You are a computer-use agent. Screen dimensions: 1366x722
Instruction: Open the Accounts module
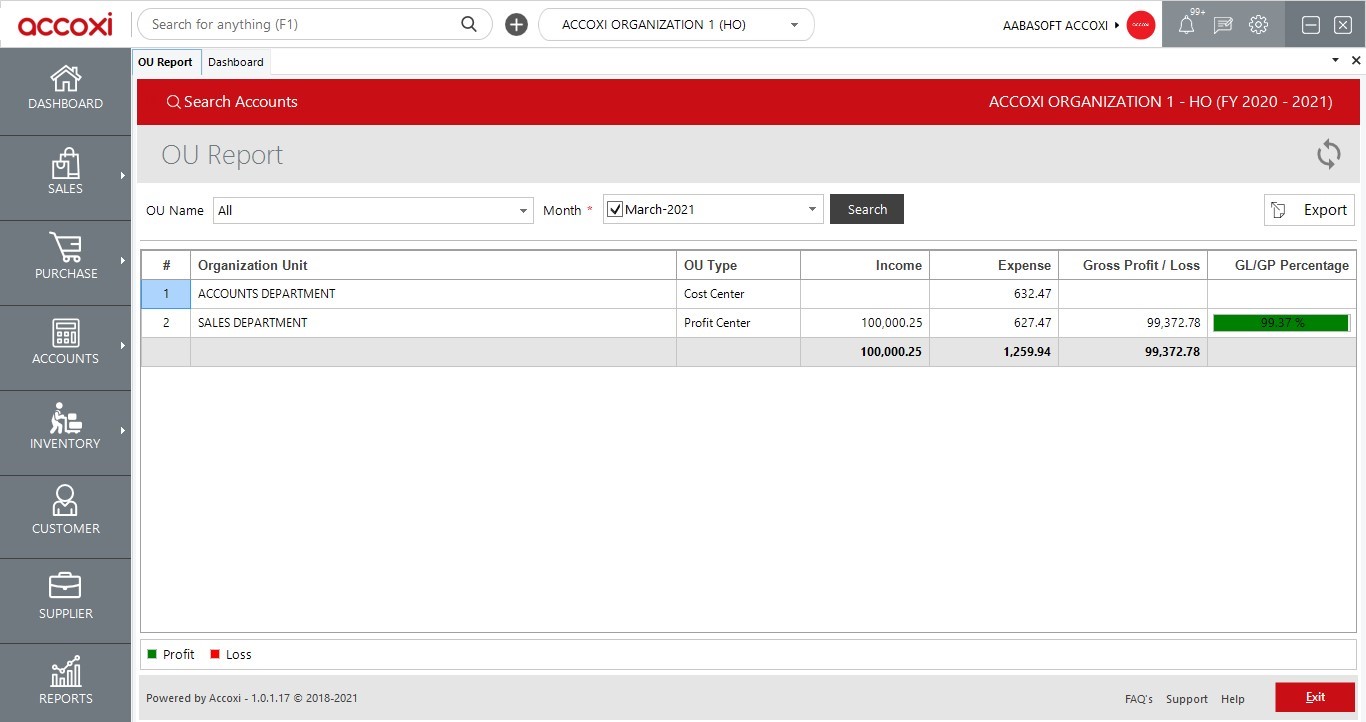coord(65,345)
